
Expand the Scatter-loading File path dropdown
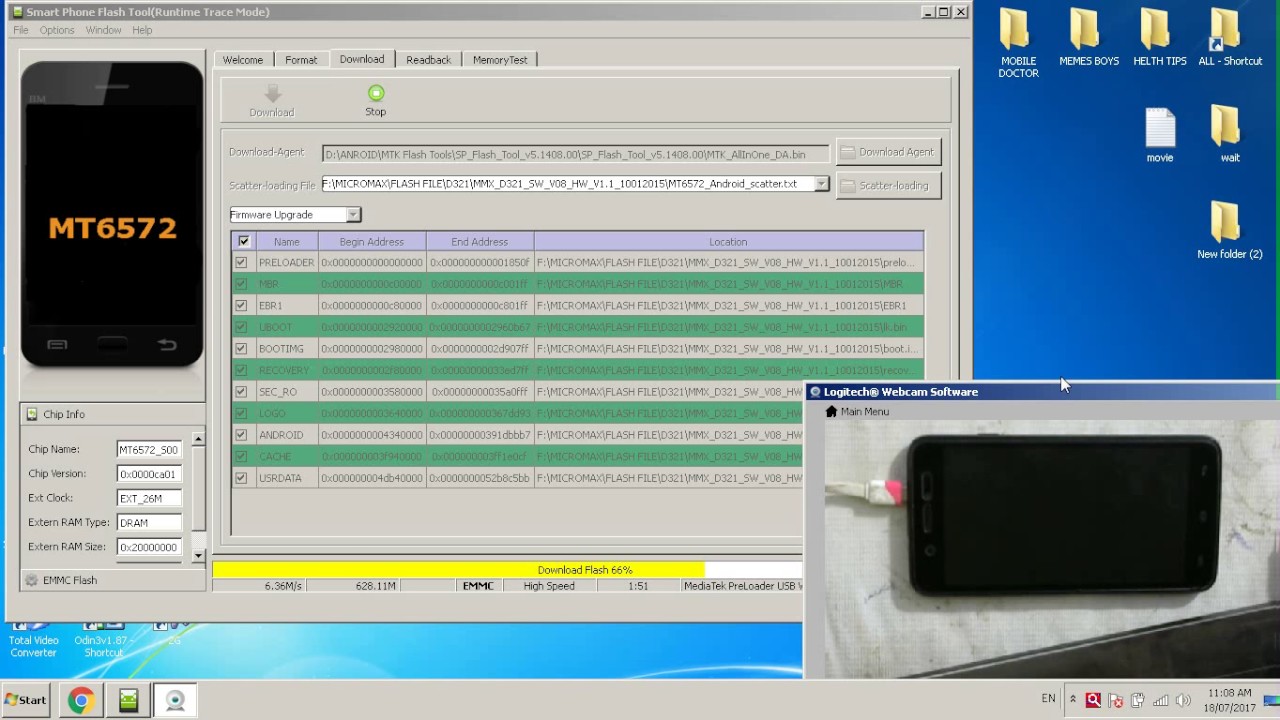(821, 184)
